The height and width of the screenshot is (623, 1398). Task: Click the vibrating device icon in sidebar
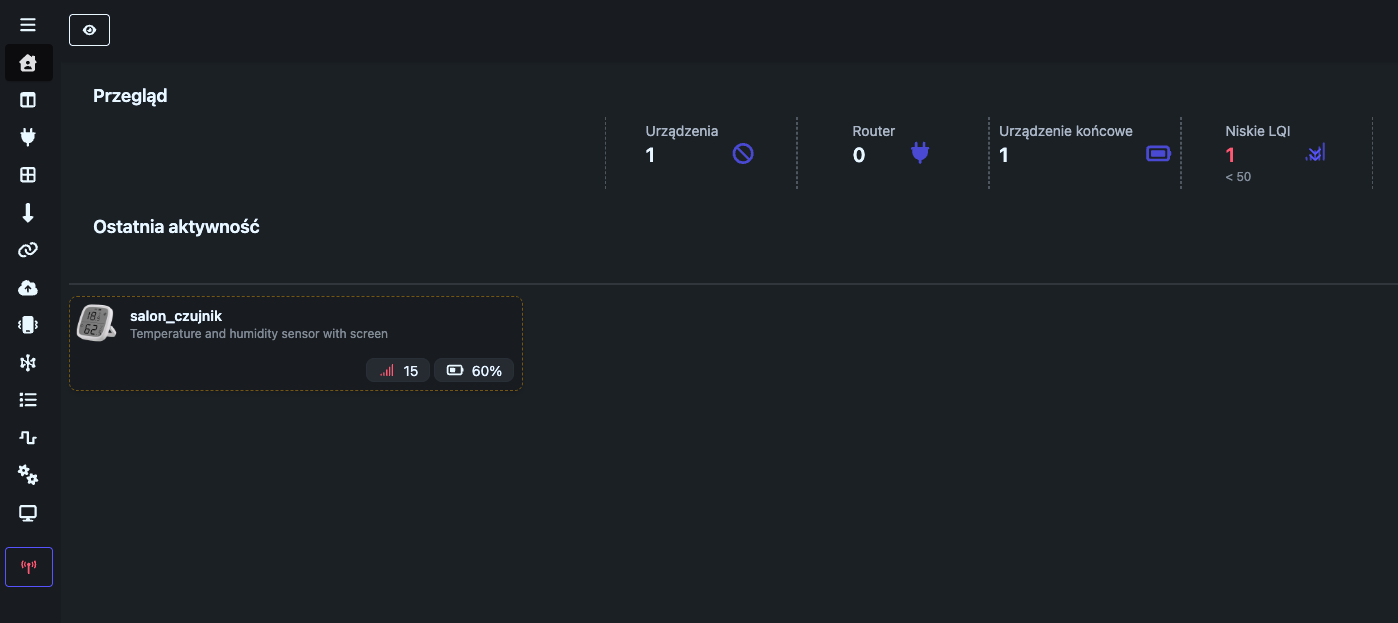28,325
